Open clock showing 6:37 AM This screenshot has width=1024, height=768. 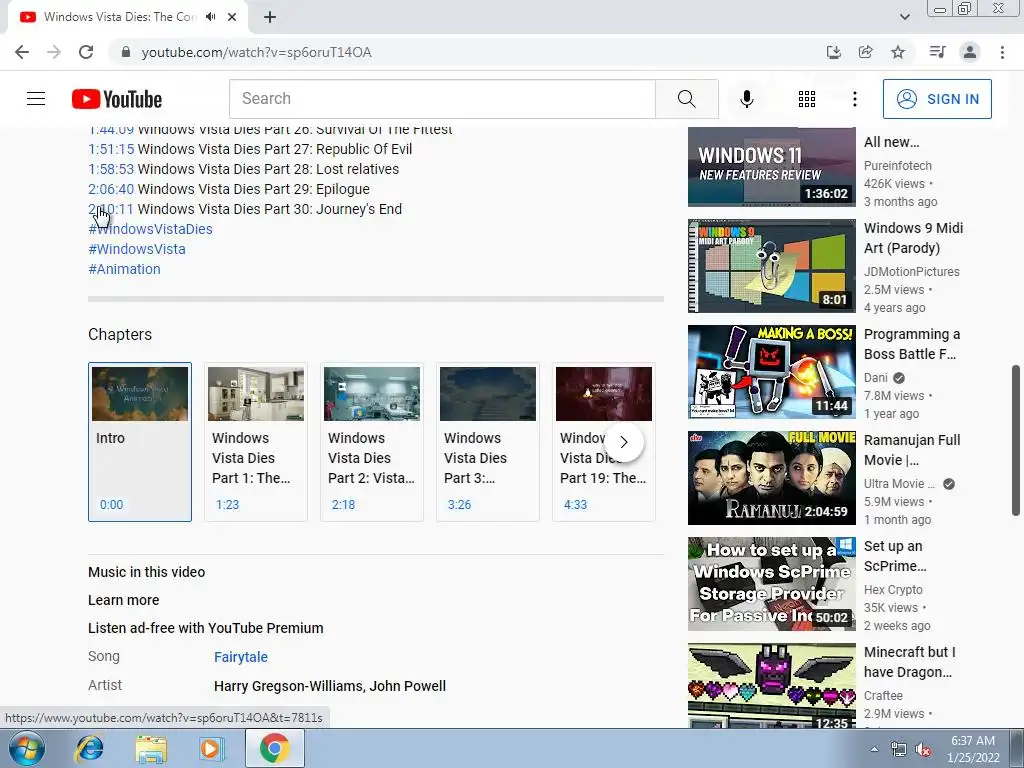tap(973, 749)
